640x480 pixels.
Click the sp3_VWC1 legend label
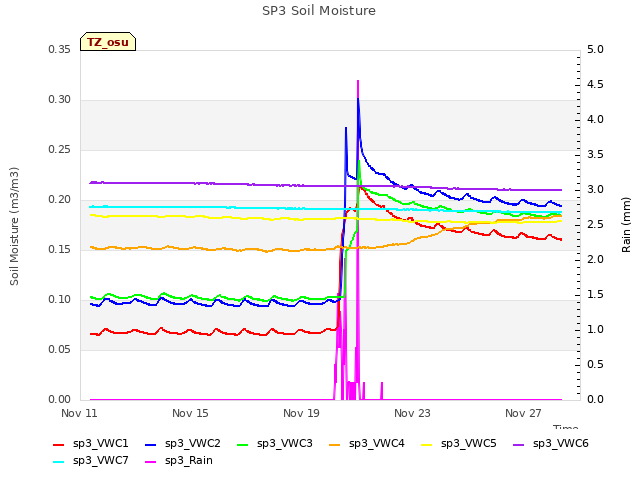pyautogui.click(x=100, y=443)
